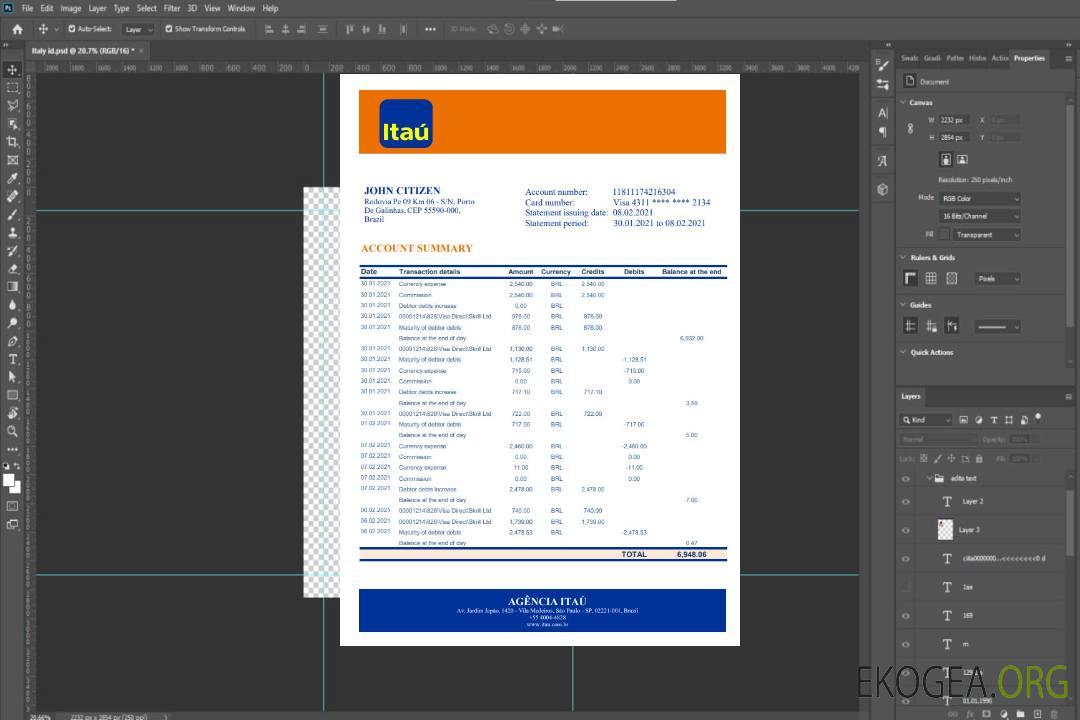Hide Layer 2 visibility eye
The width and height of the screenshot is (1080, 720).
click(906, 502)
